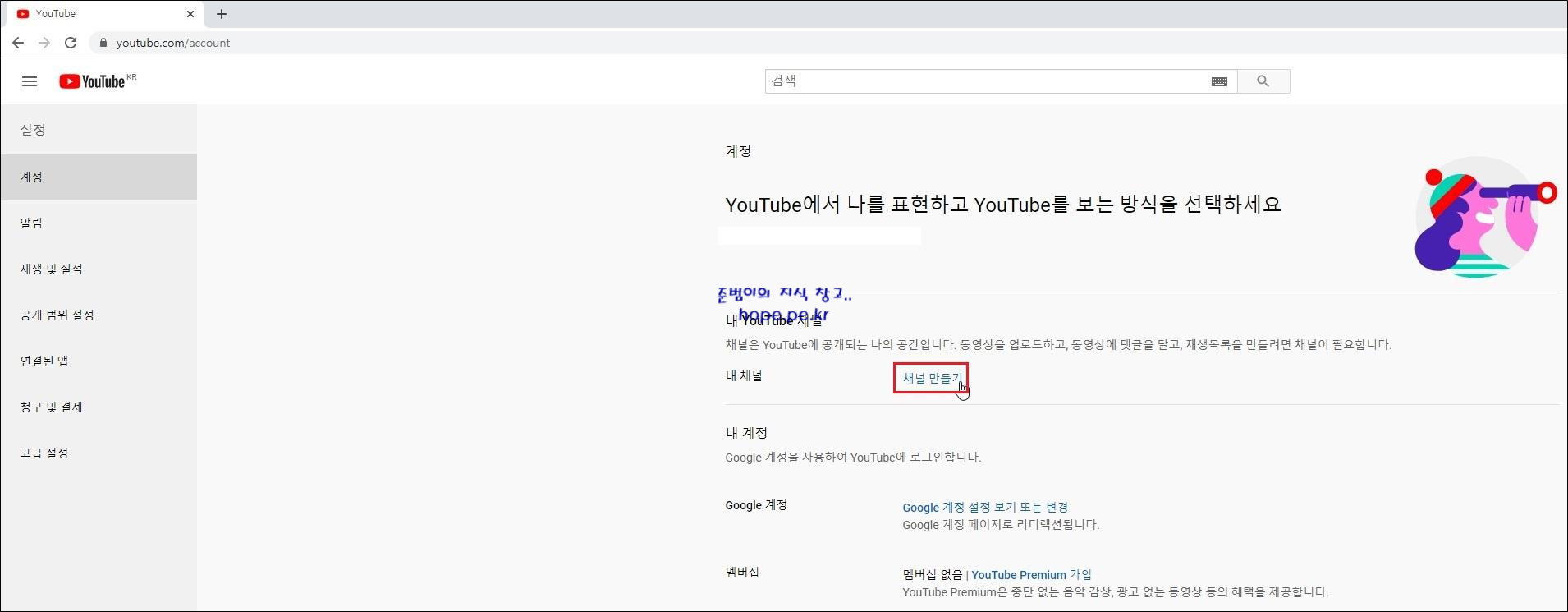Click the 내 계정 section heading
Image resolution: width=1568 pixels, height=612 pixels.
tap(746, 433)
